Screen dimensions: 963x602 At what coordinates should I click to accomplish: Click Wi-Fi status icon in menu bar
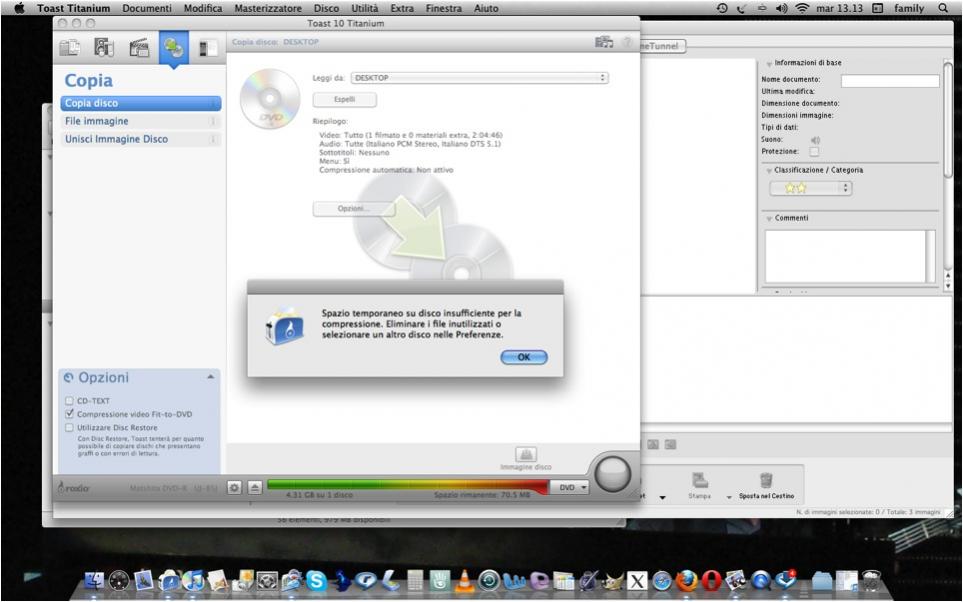[801, 8]
